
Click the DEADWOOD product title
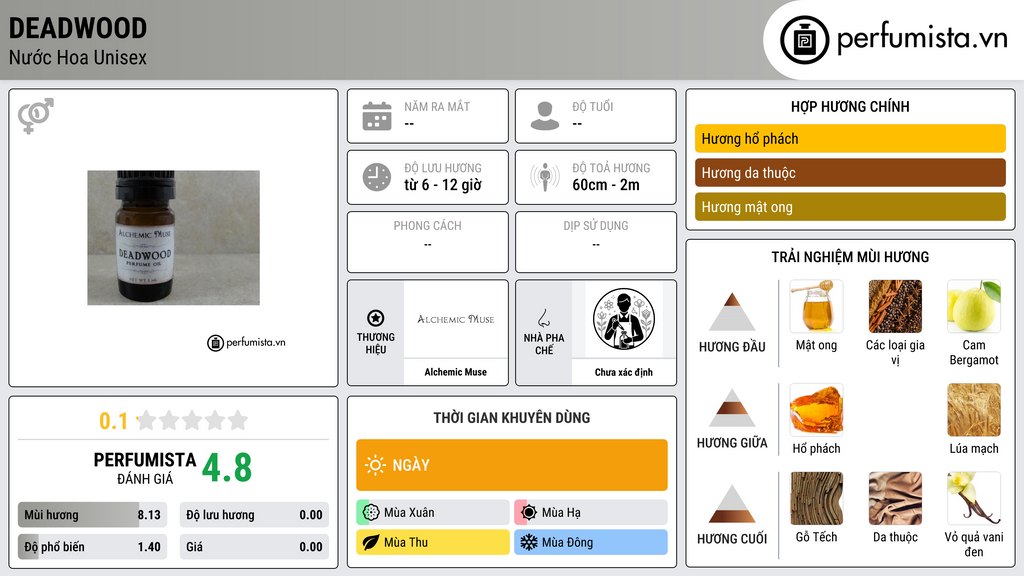pos(78,28)
